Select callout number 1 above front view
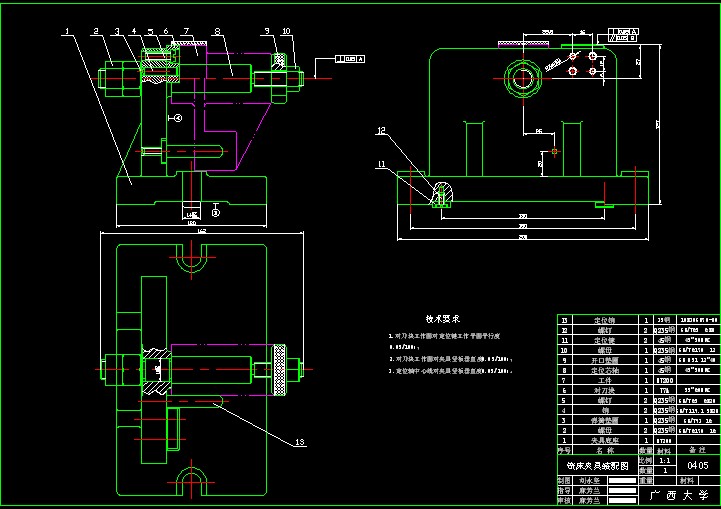Image resolution: width=721 pixels, height=509 pixels. pos(67,31)
